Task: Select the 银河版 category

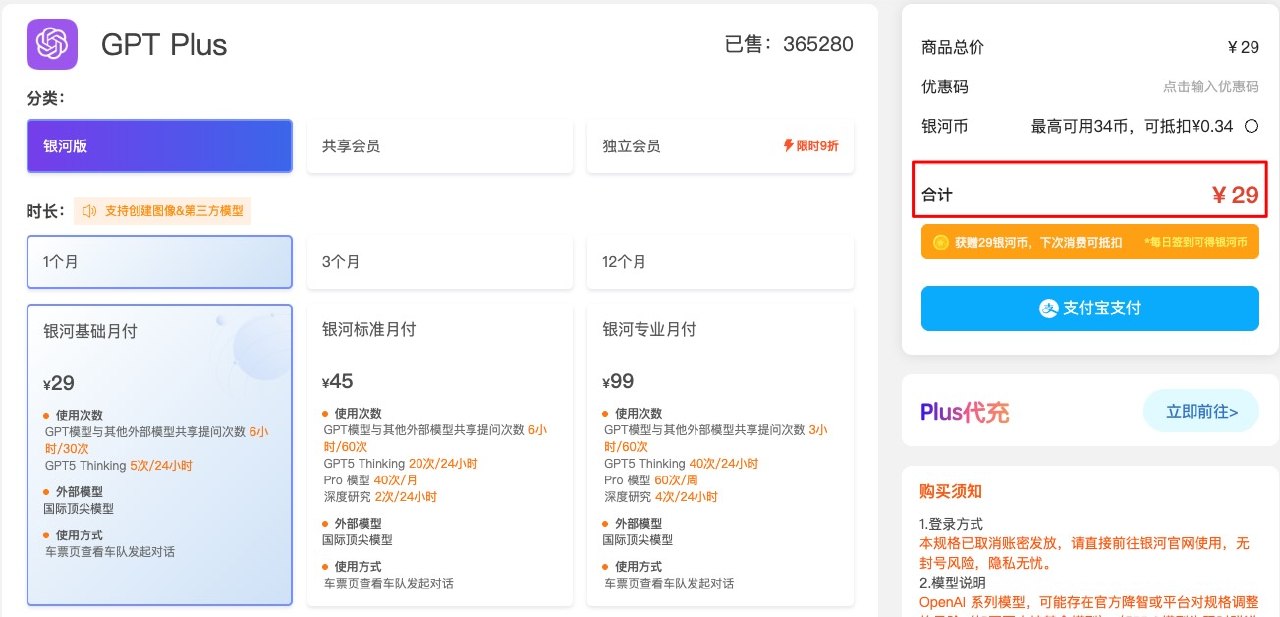Action: 160,146
